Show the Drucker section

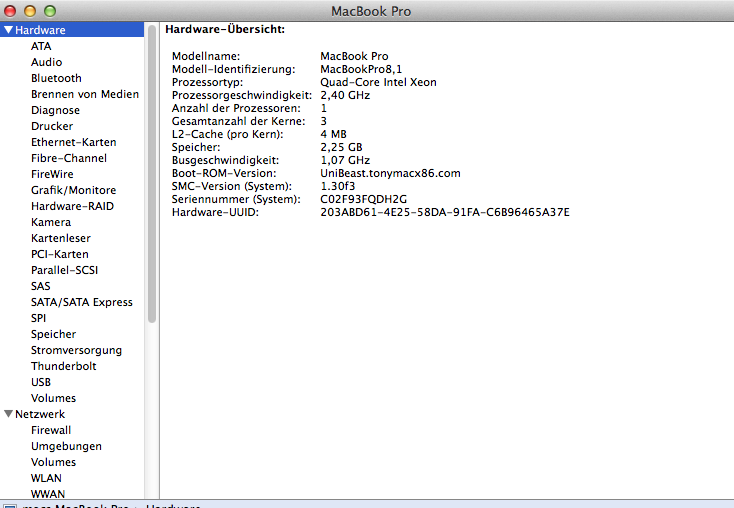(52, 126)
